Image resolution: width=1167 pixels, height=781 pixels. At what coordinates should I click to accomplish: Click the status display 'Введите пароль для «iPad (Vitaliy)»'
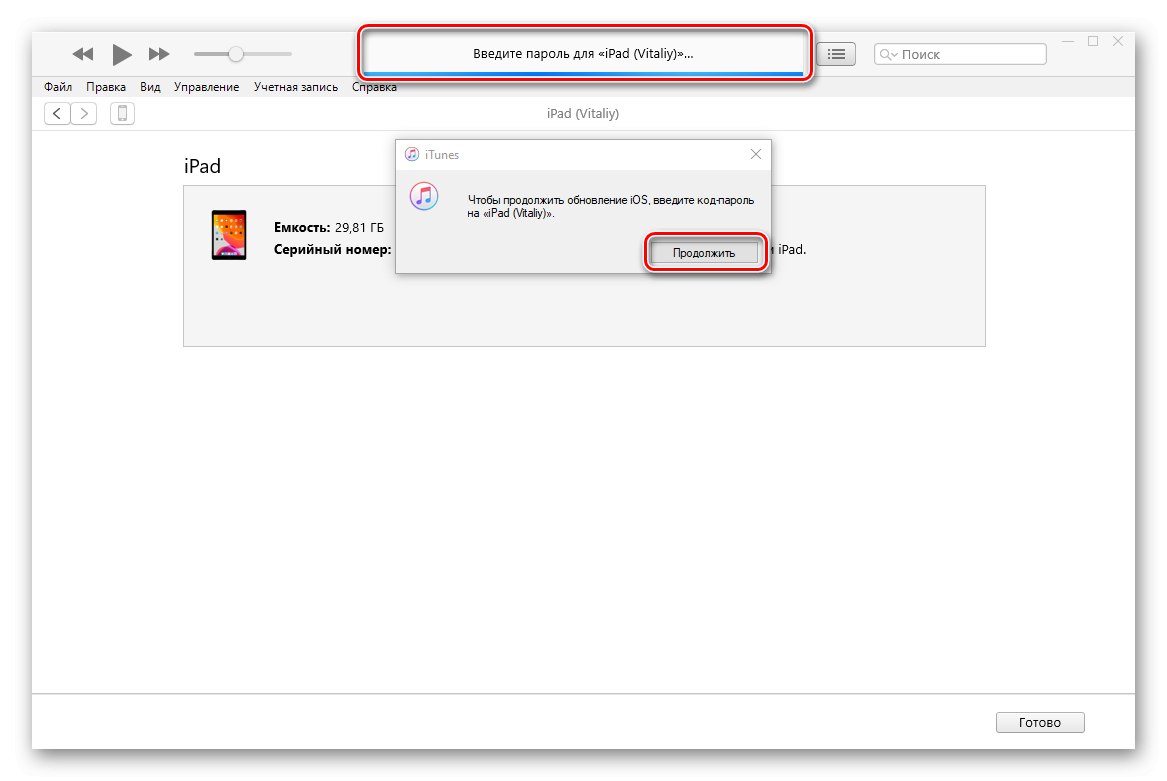tap(584, 54)
